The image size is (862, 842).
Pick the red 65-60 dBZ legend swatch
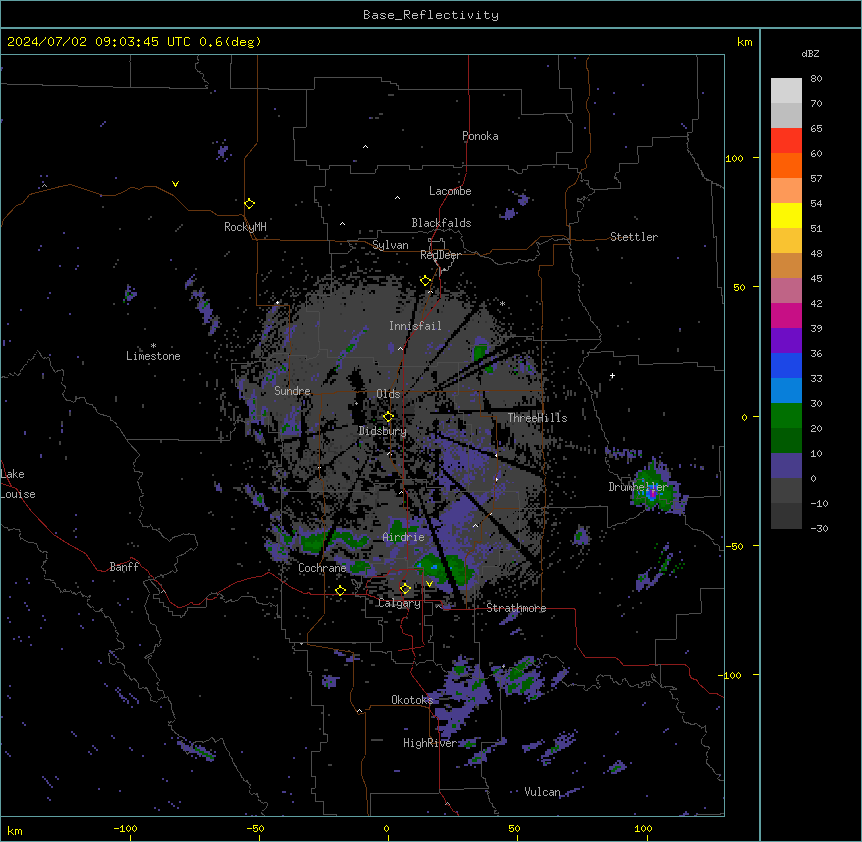coord(786,141)
